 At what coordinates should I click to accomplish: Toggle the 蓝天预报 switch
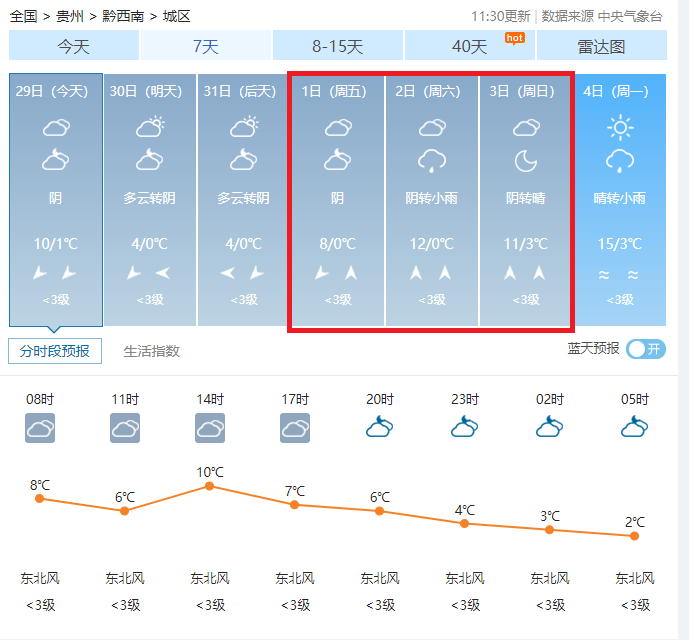coord(646,349)
